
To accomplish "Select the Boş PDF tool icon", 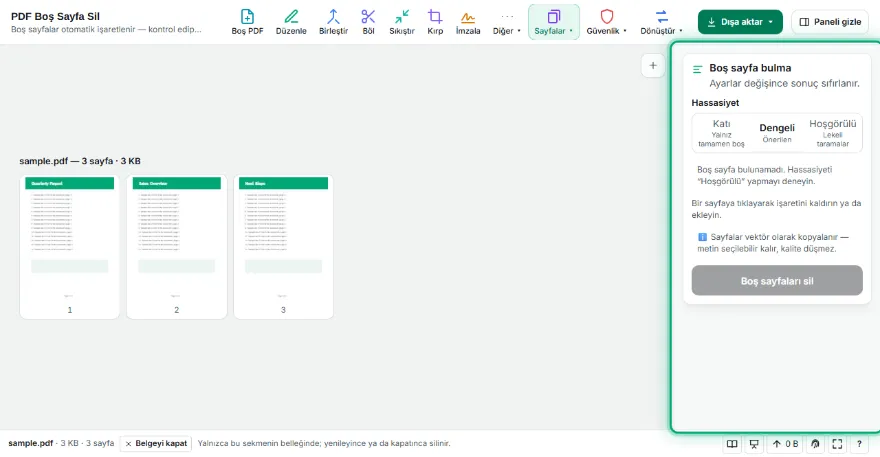I will point(247,22).
